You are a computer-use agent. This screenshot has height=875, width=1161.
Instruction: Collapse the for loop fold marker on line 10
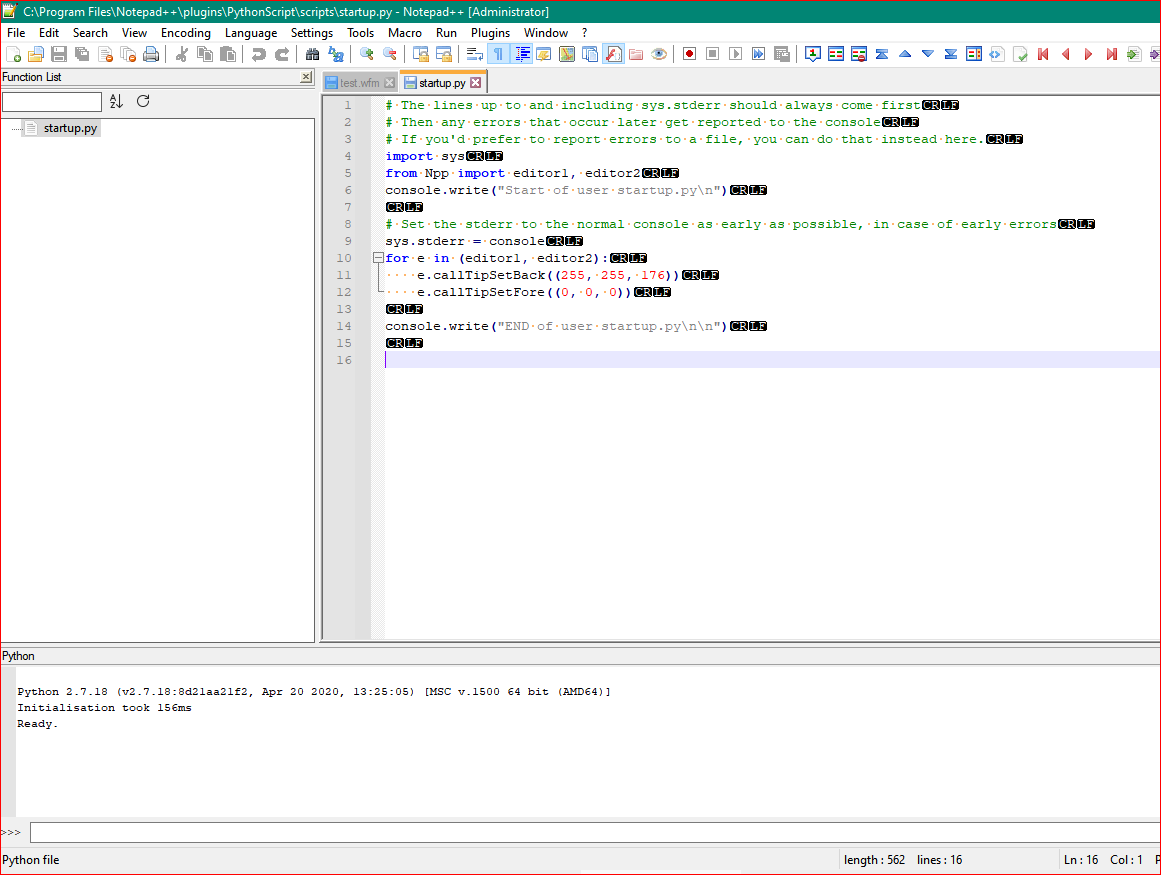point(377,258)
